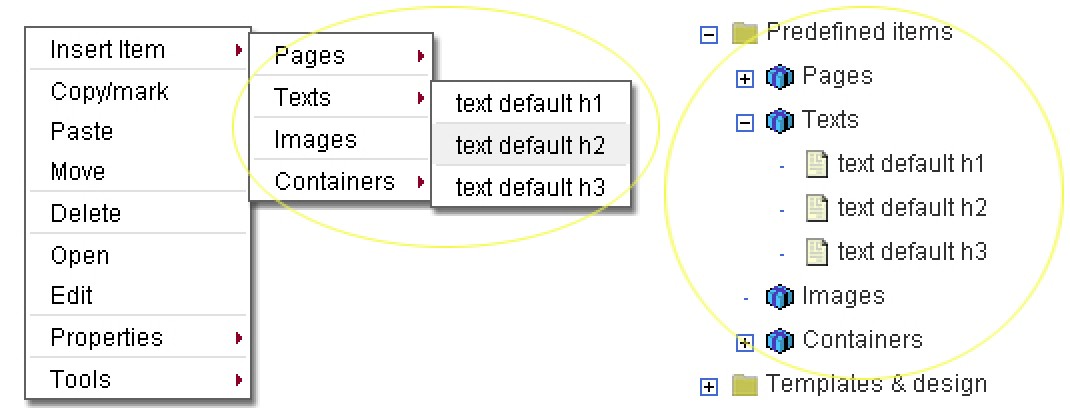Viewport: 1070px width, 420px height.
Task: Click the Templates & design folder icon
Action: (x=743, y=385)
